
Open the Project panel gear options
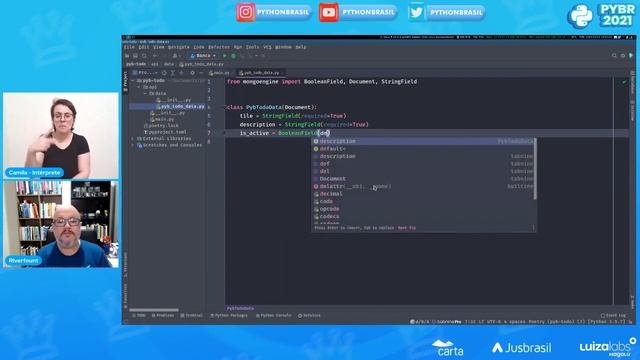(192, 73)
